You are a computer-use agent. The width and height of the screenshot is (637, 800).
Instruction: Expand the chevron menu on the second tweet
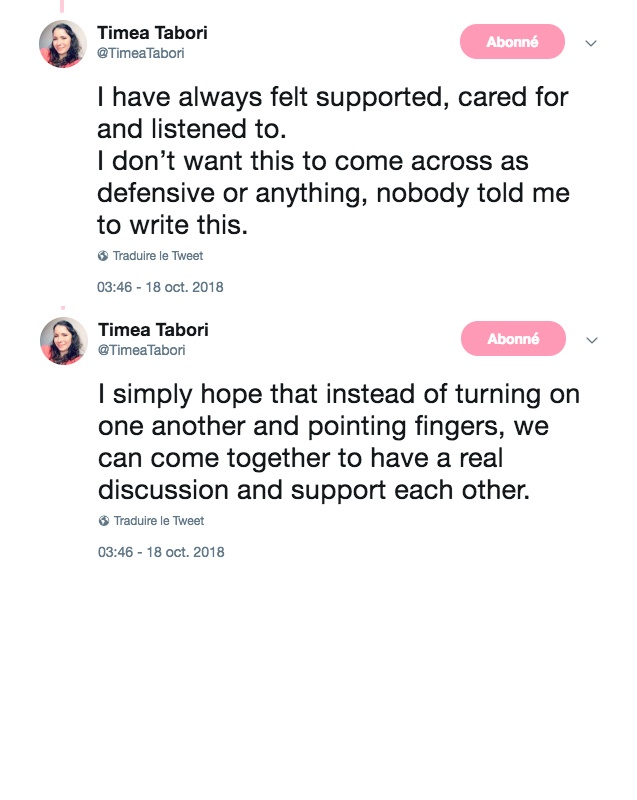point(591,340)
